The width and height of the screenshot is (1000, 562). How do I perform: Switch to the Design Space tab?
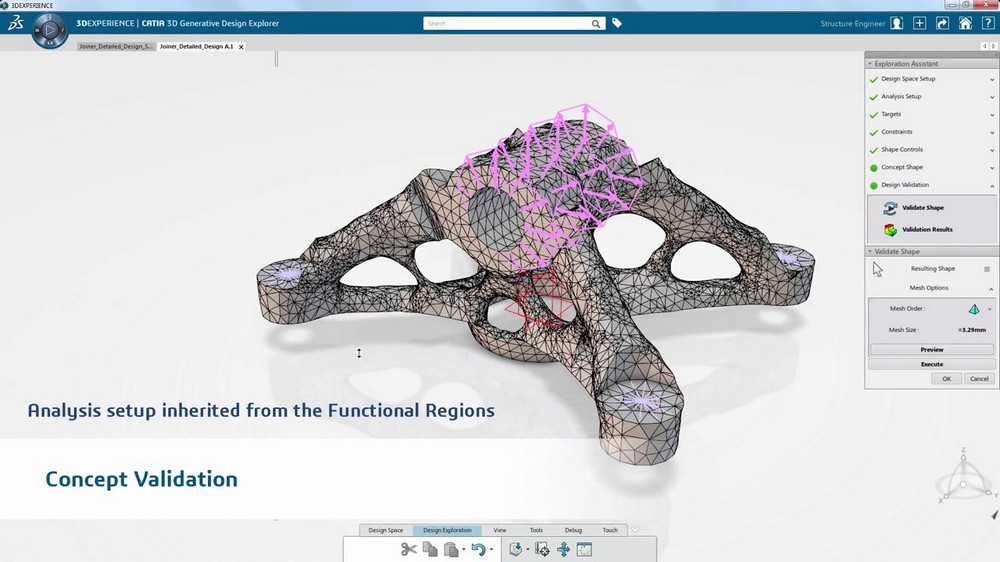pyautogui.click(x=385, y=530)
